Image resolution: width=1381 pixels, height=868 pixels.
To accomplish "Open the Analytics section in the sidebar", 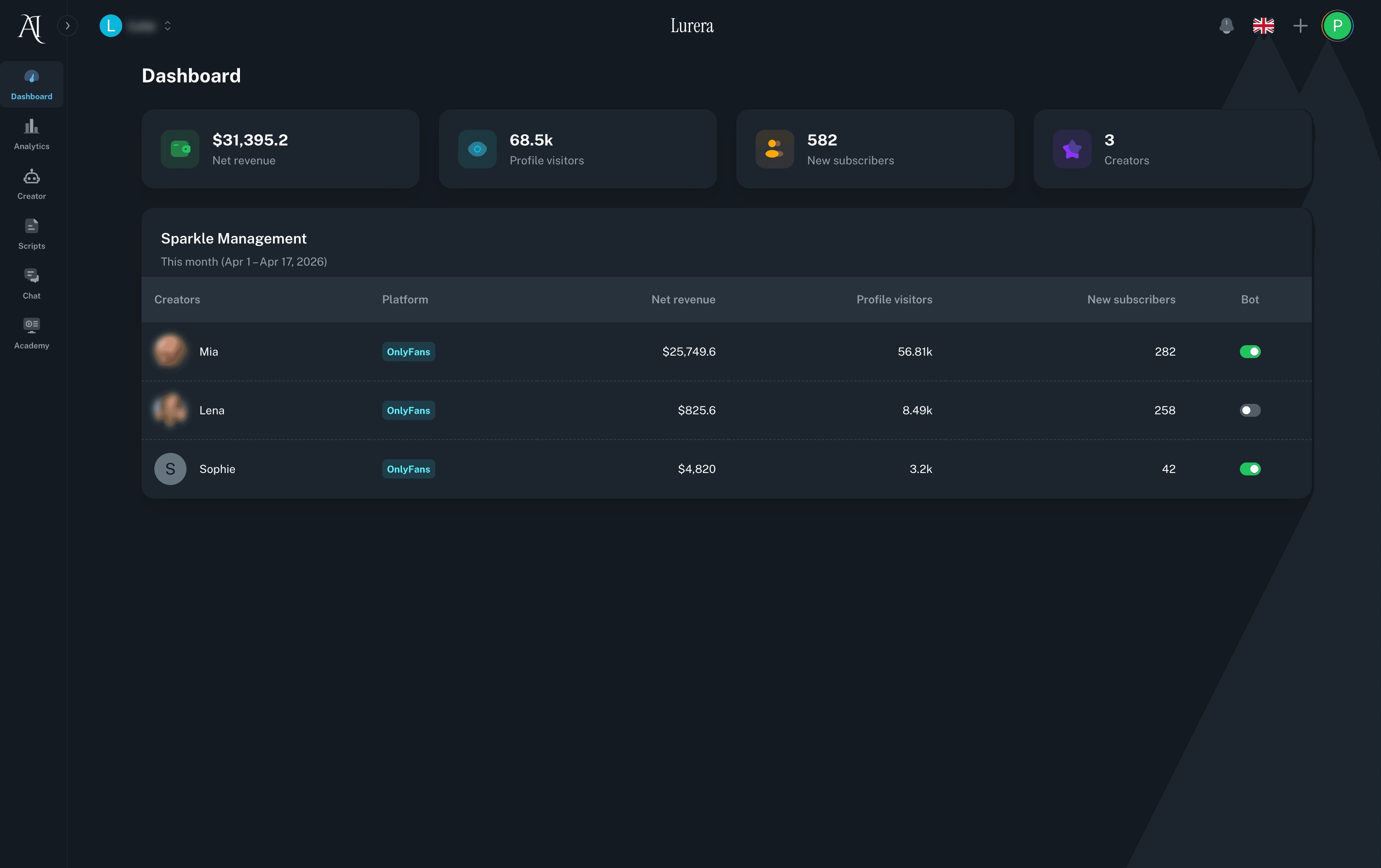I will point(31,133).
